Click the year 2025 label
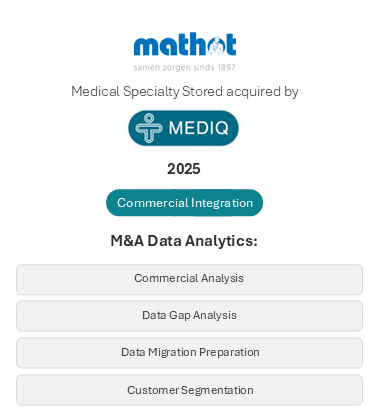This screenshot has height=416, width=378. coord(184,169)
